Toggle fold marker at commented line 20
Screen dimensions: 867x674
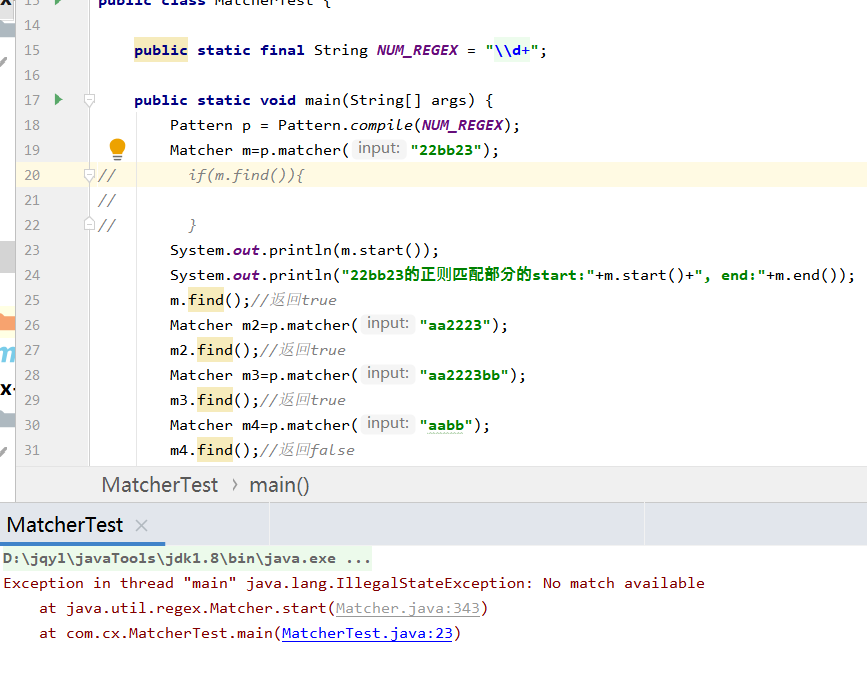[89, 175]
